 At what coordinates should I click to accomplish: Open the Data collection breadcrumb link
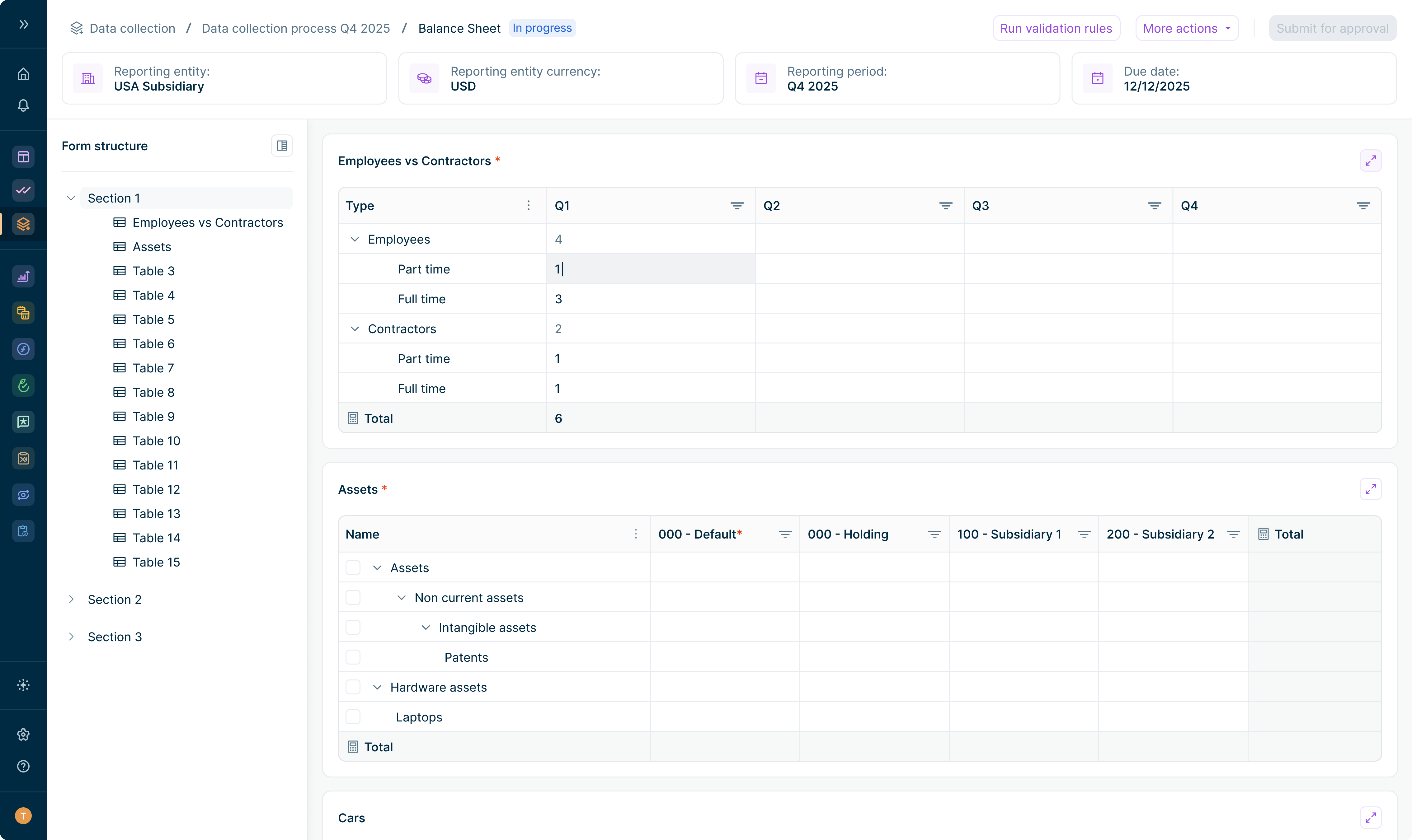132,28
